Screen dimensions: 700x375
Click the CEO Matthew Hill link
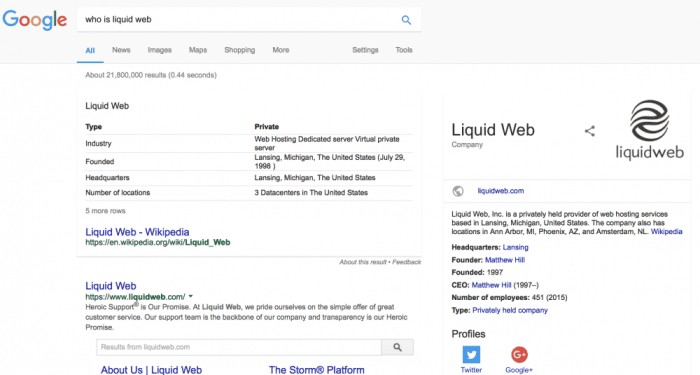pos(492,285)
